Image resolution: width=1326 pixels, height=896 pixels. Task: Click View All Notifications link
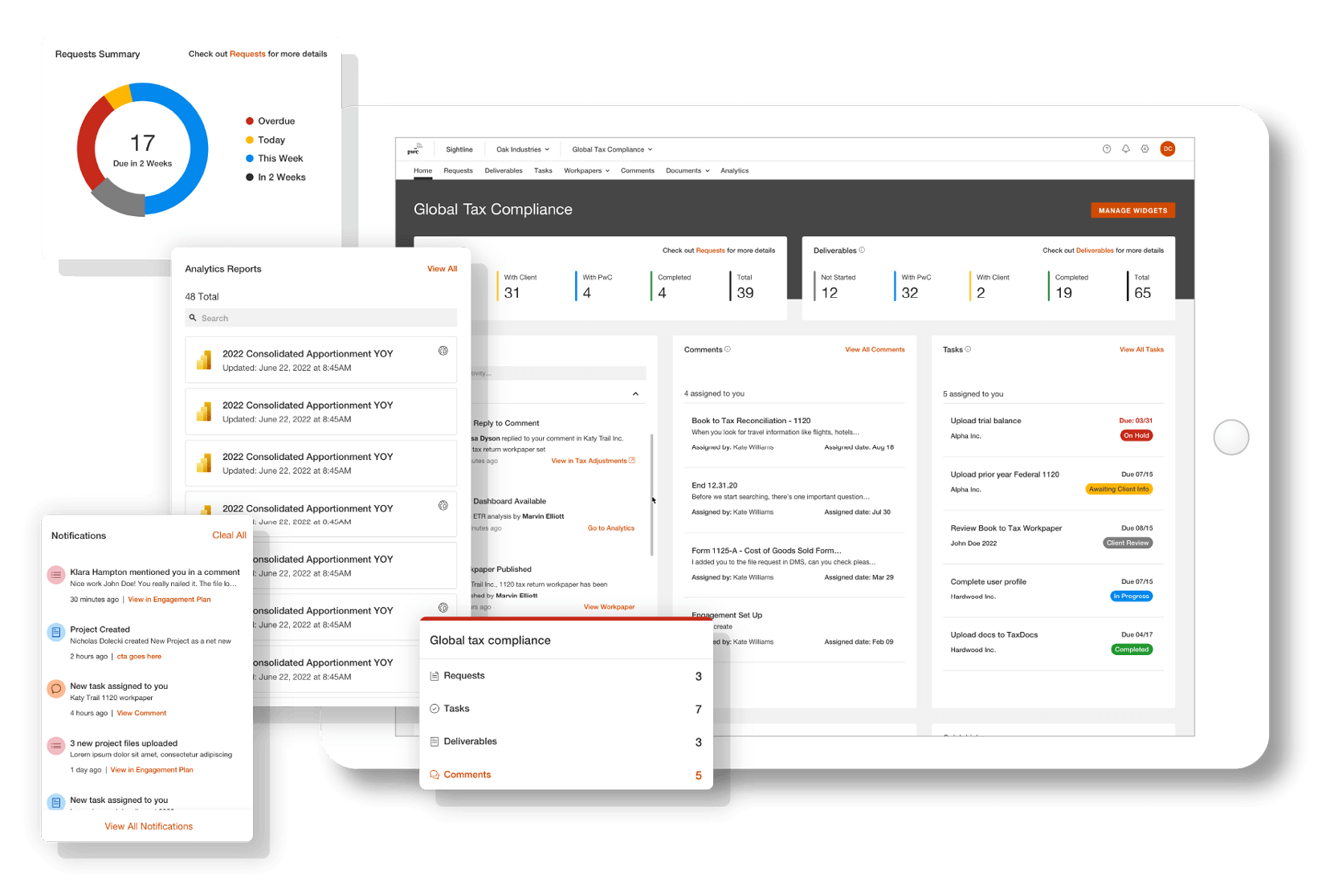149,826
